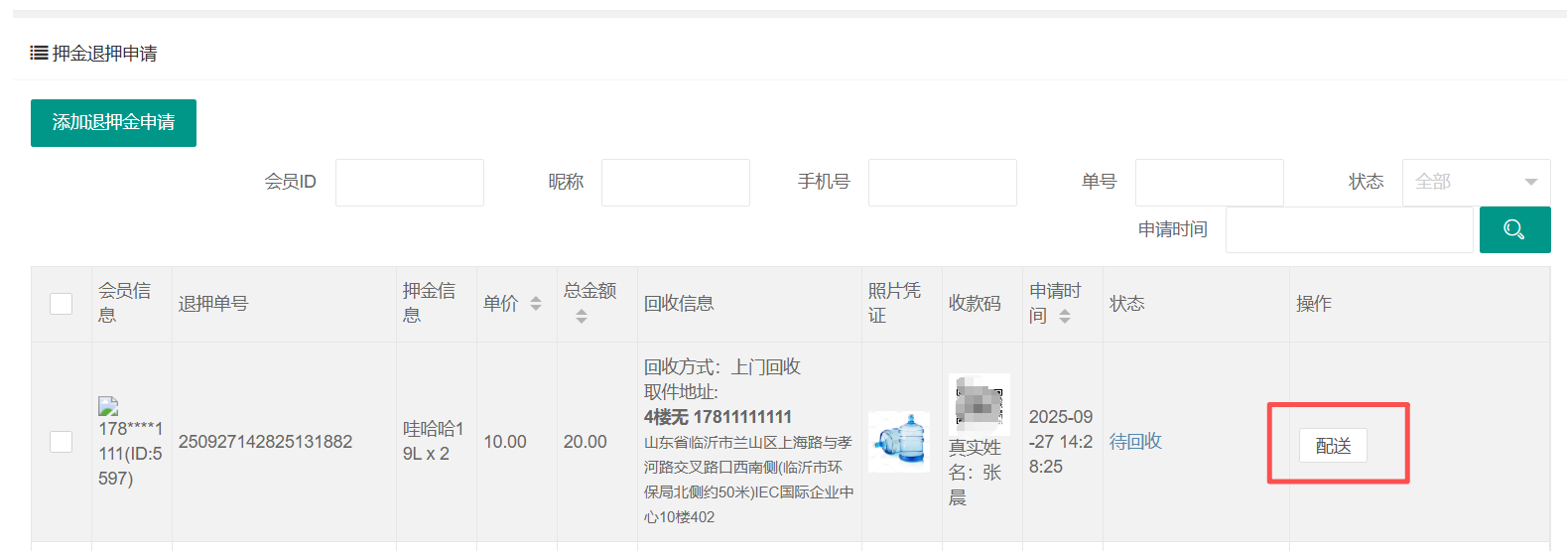Open the blurred payment QR code image
Viewport: 1568px width, 560px height.
point(979,403)
